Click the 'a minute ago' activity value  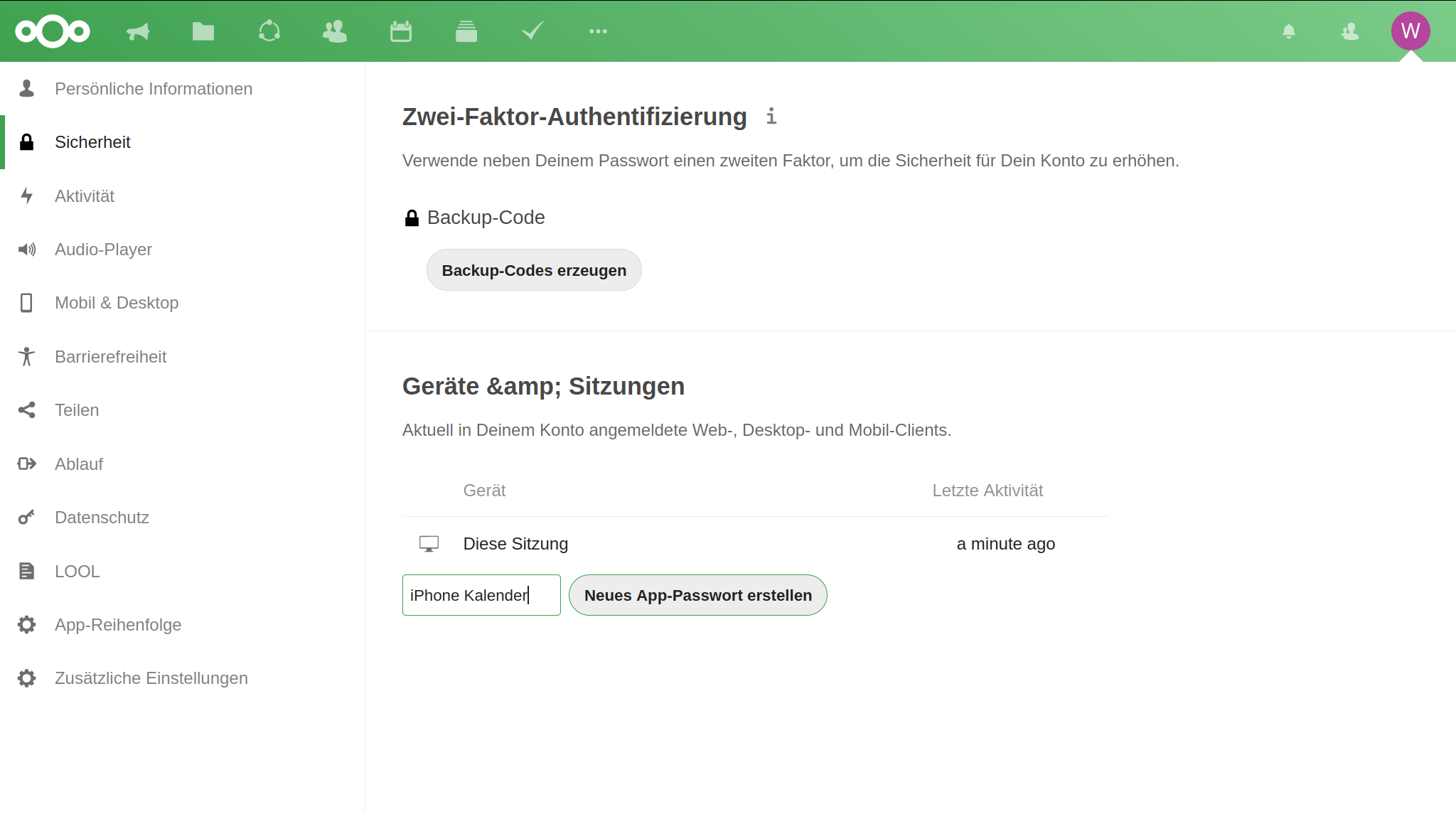(1005, 544)
